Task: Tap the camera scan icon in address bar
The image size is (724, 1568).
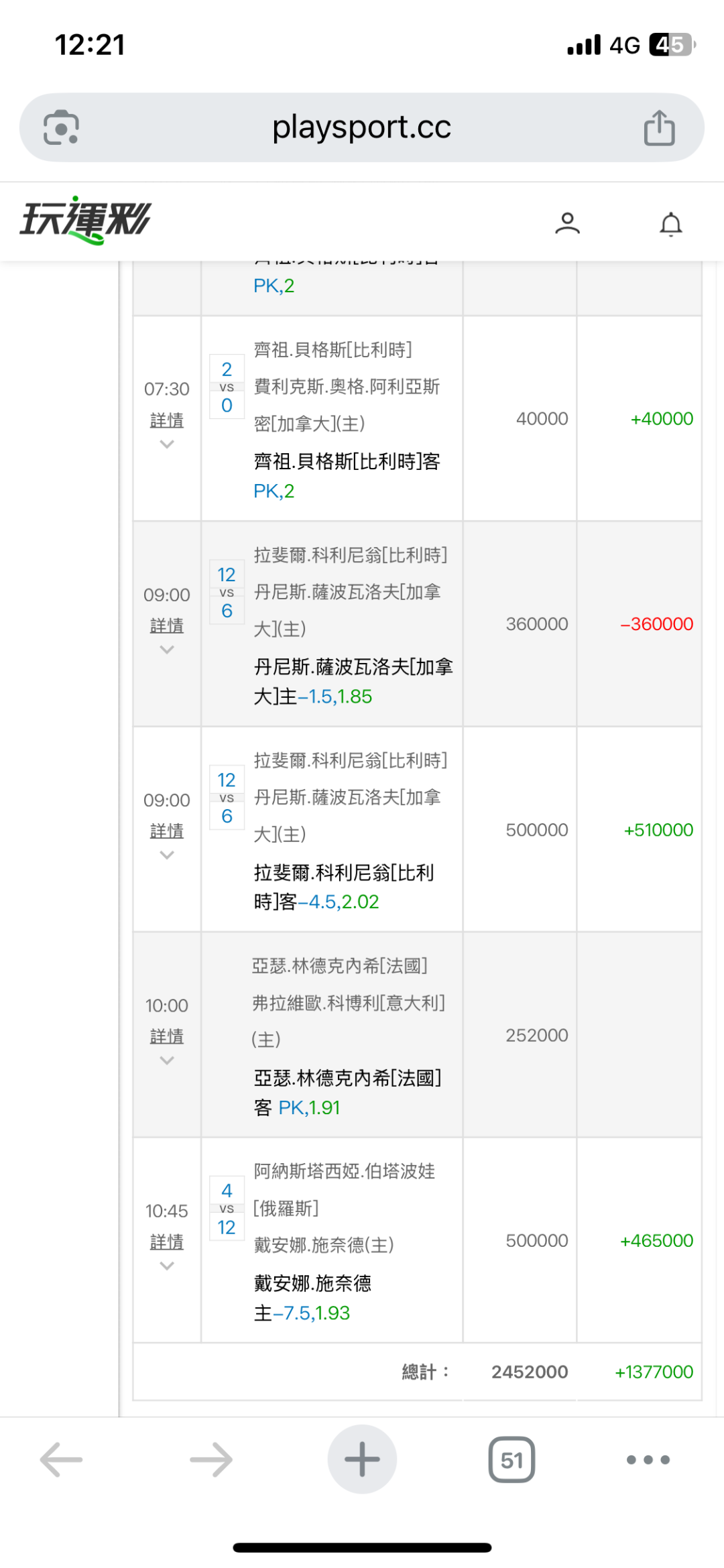Action: click(x=61, y=127)
